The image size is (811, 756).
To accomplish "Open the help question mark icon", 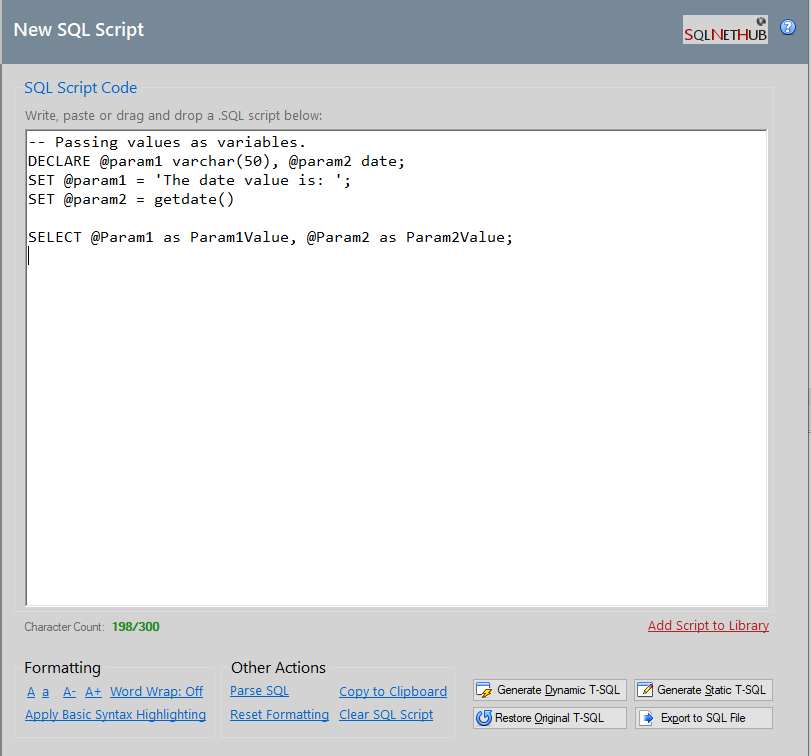I will click(x=788, y=27).
